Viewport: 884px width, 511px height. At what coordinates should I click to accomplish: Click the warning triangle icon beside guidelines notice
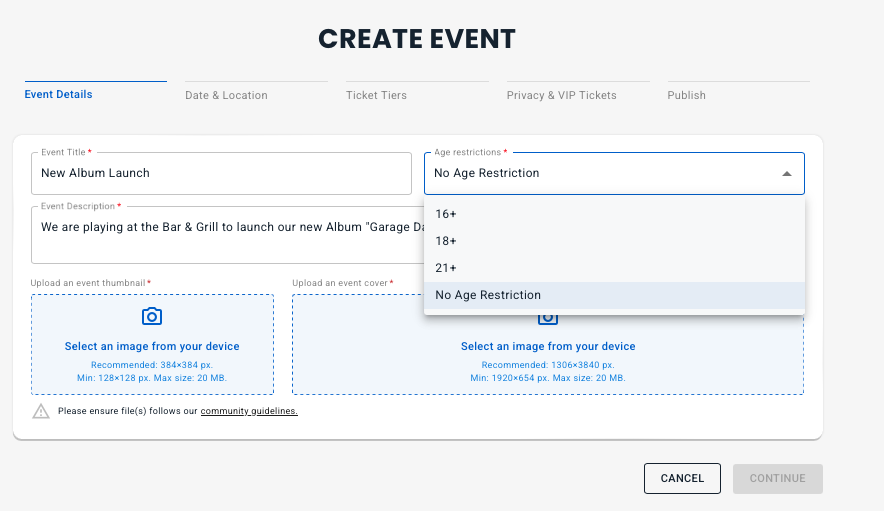click(x=41, y=411)
